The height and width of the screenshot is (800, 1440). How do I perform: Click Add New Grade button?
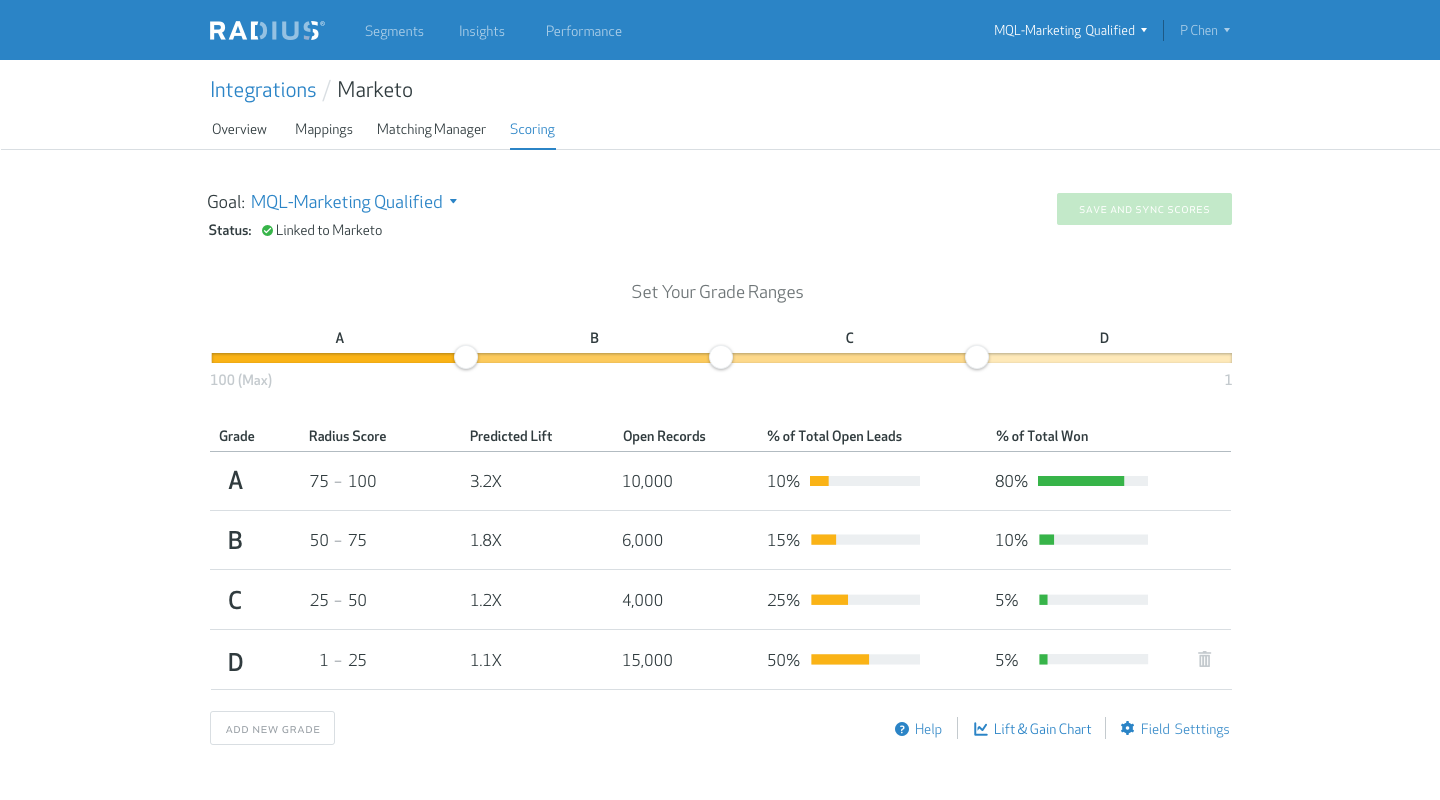pos(272,728)
